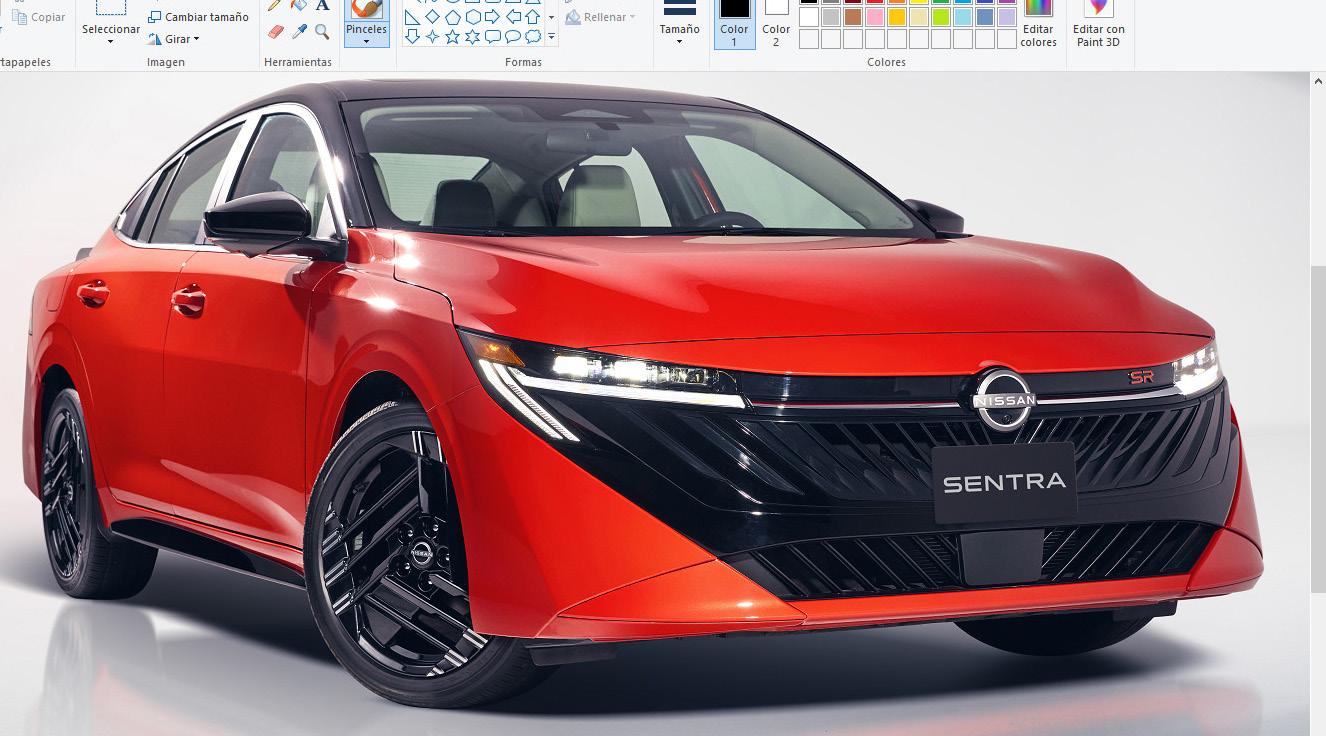Select the pink color swatch
Screen dimensions: 1326x736
click(x=875, y=17)
